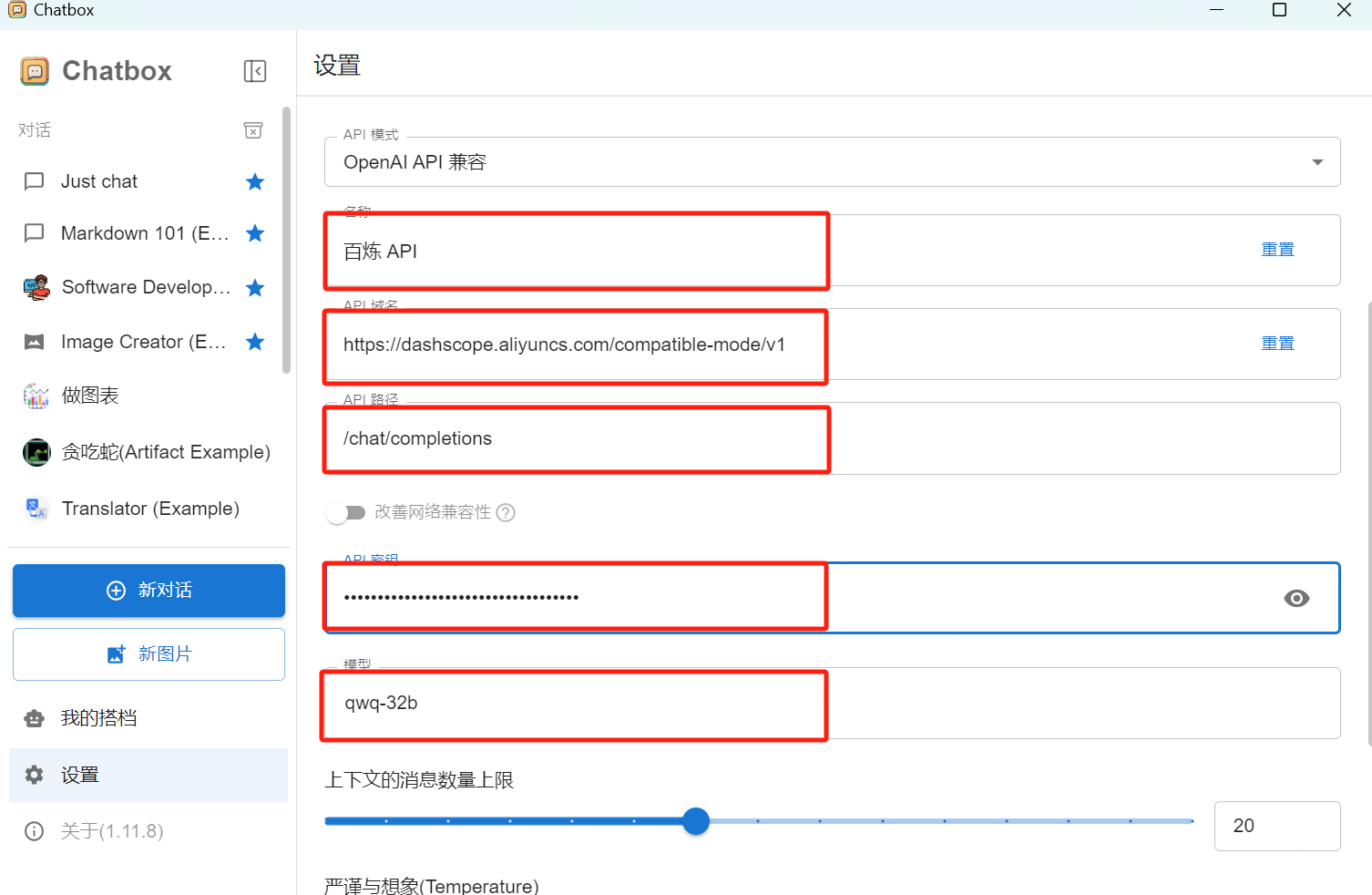
Task: Reveal the API key with the eye icon
Action: [x=1296, y=598]
